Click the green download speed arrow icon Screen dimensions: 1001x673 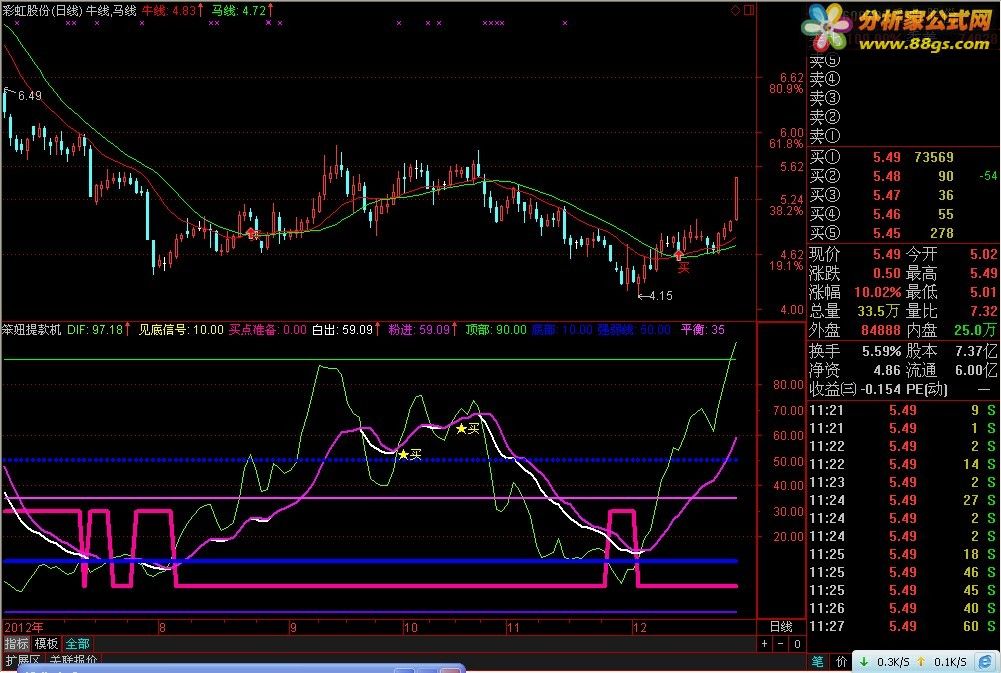click(x=864, y=662)
